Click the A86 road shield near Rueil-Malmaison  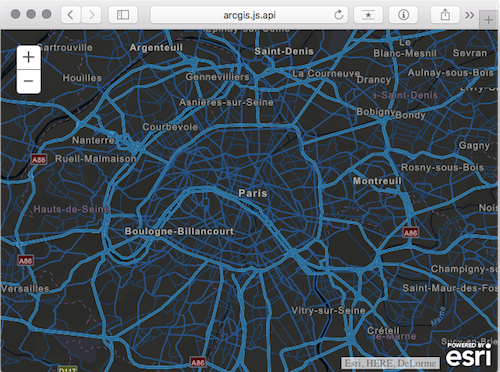pyautogui.click(x=39, y=160)
